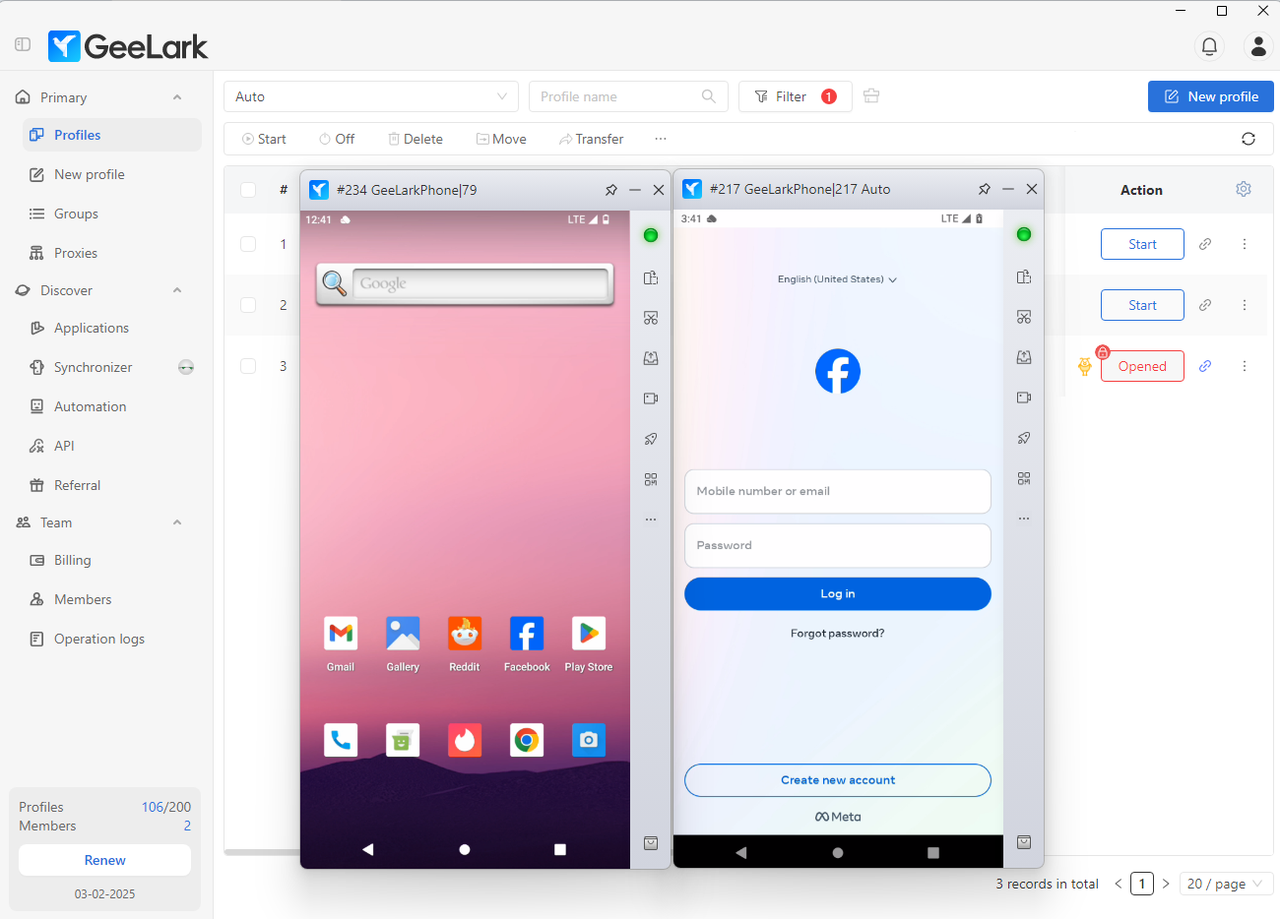This screenshot has width=1280, height=919.
Task: Click Forgot password? link
Action: [x=837, y=633]
